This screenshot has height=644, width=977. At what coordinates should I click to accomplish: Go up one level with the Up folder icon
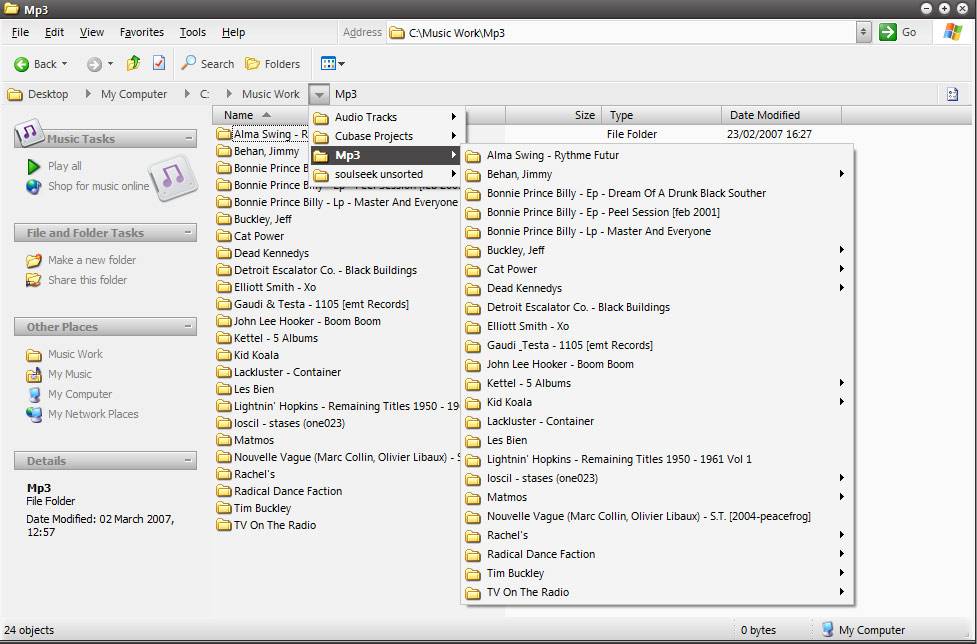[133, 63]
